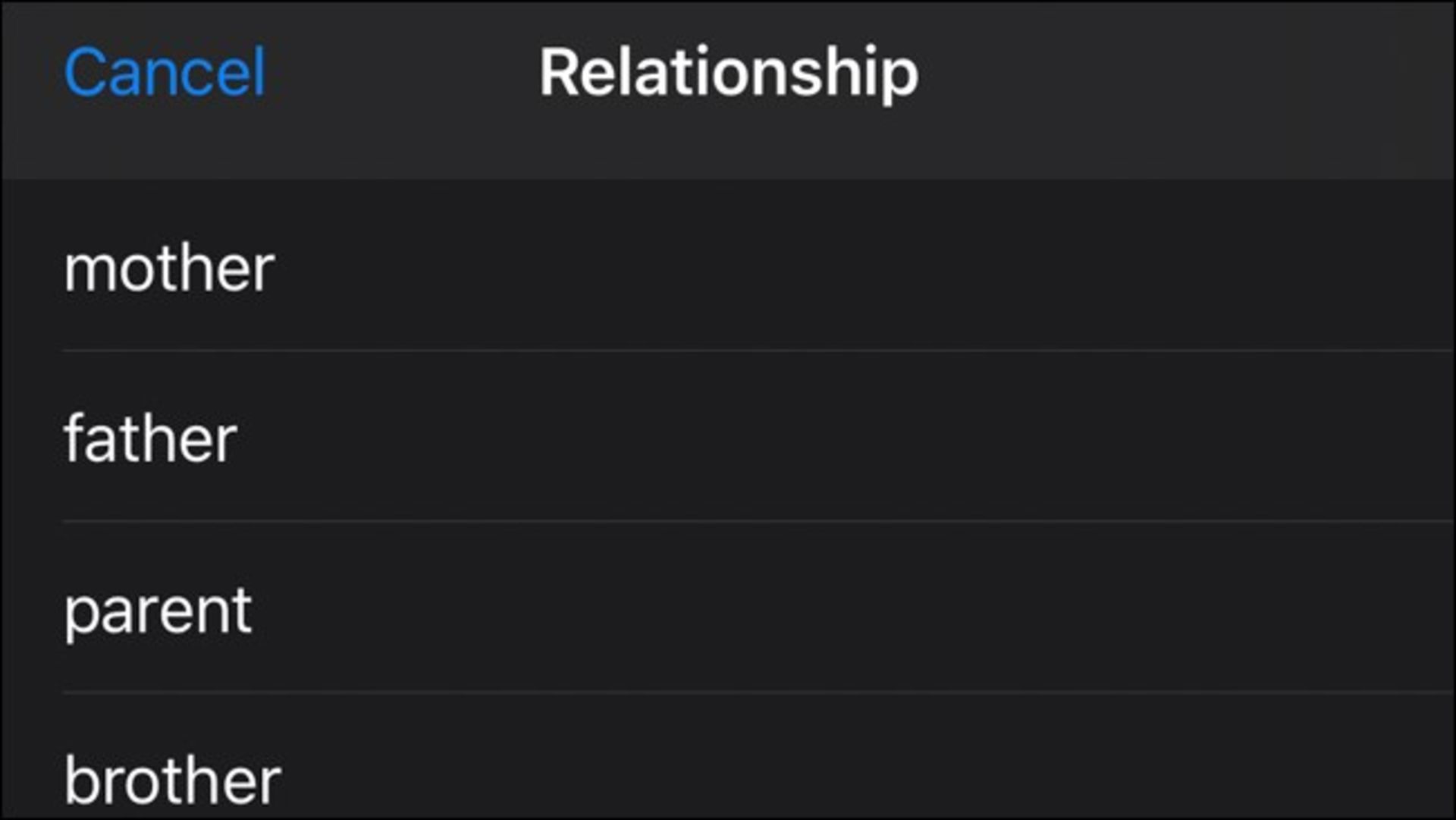Viewport: 1456px width, 820px height.
Task: Select brother at the list bottom
Action: coord(728,756)
